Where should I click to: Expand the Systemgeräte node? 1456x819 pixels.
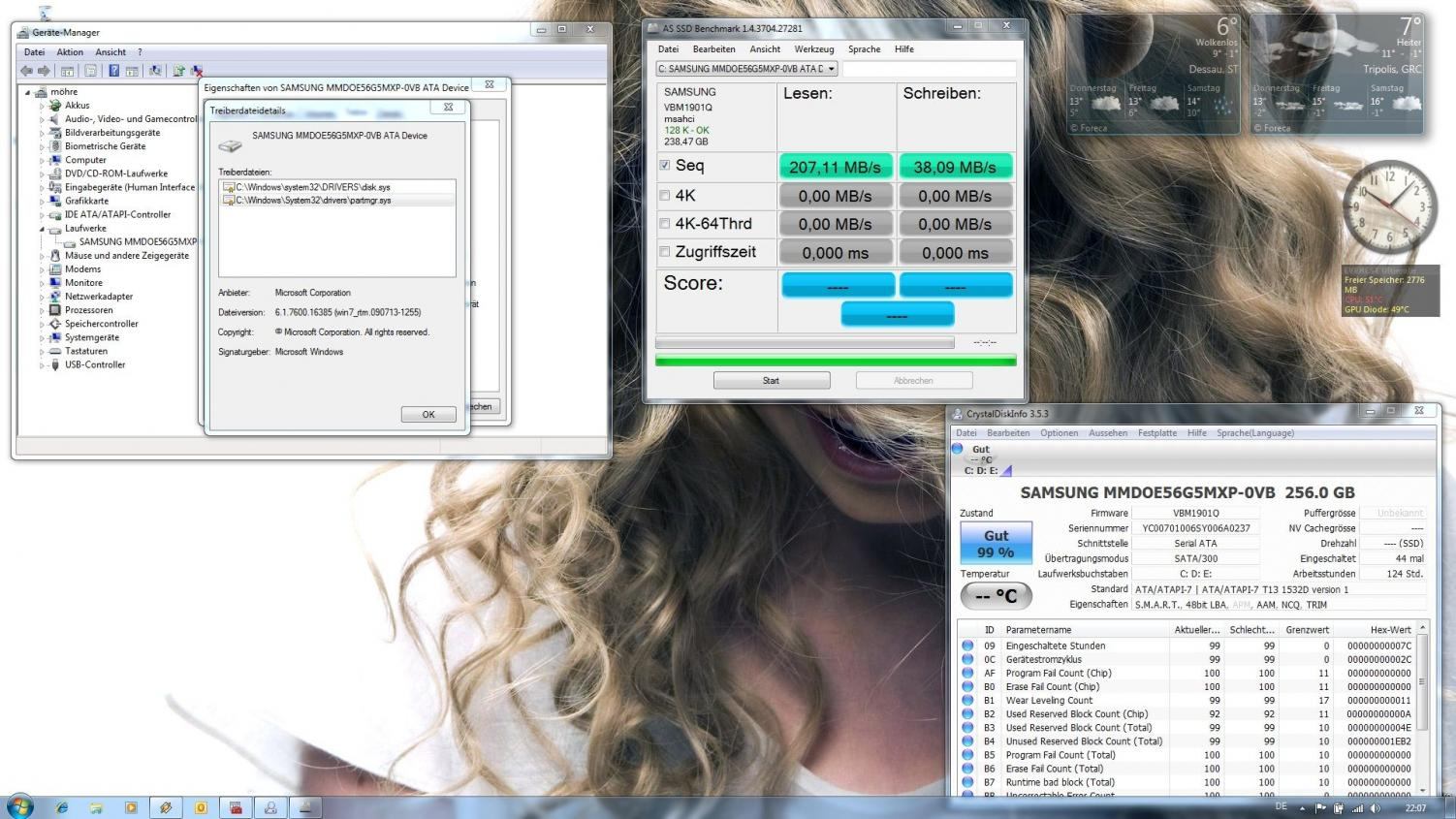point(42,337)
